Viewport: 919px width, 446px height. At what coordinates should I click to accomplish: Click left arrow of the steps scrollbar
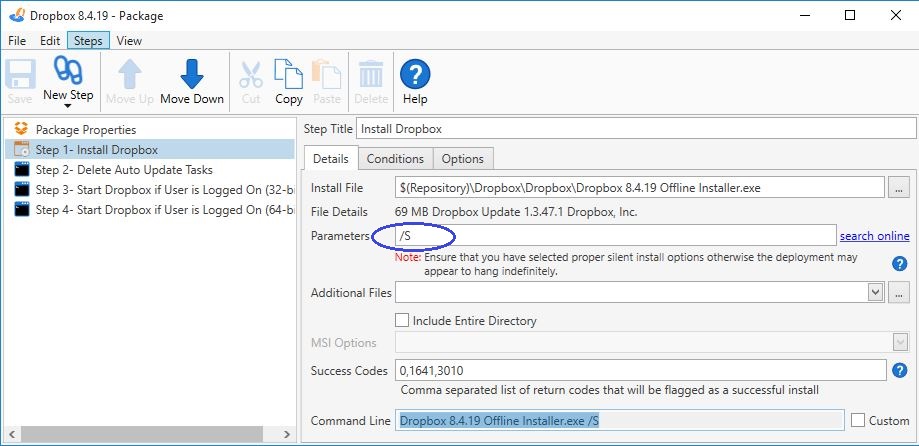pos(11,434)
